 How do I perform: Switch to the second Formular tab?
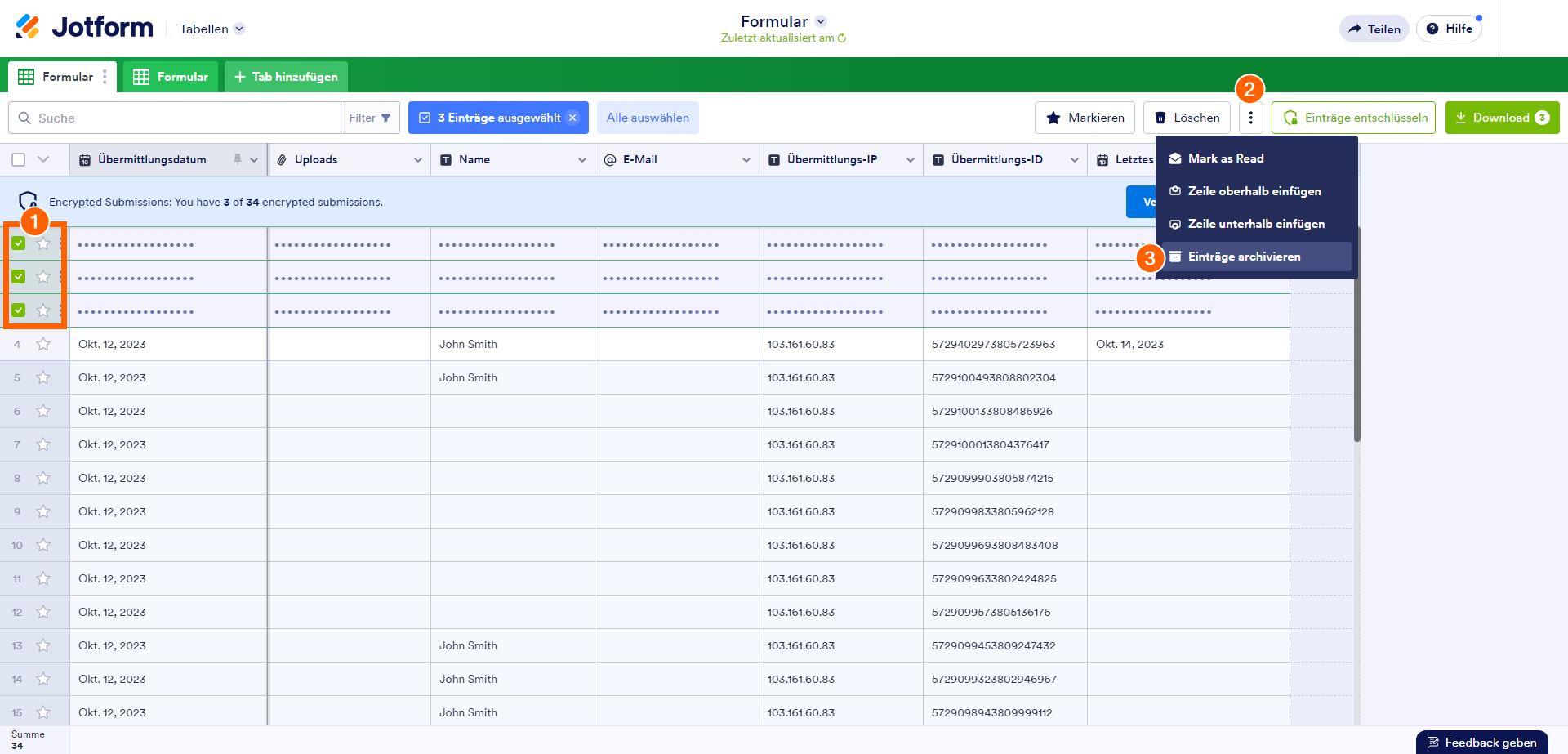[x=171, y=77]
